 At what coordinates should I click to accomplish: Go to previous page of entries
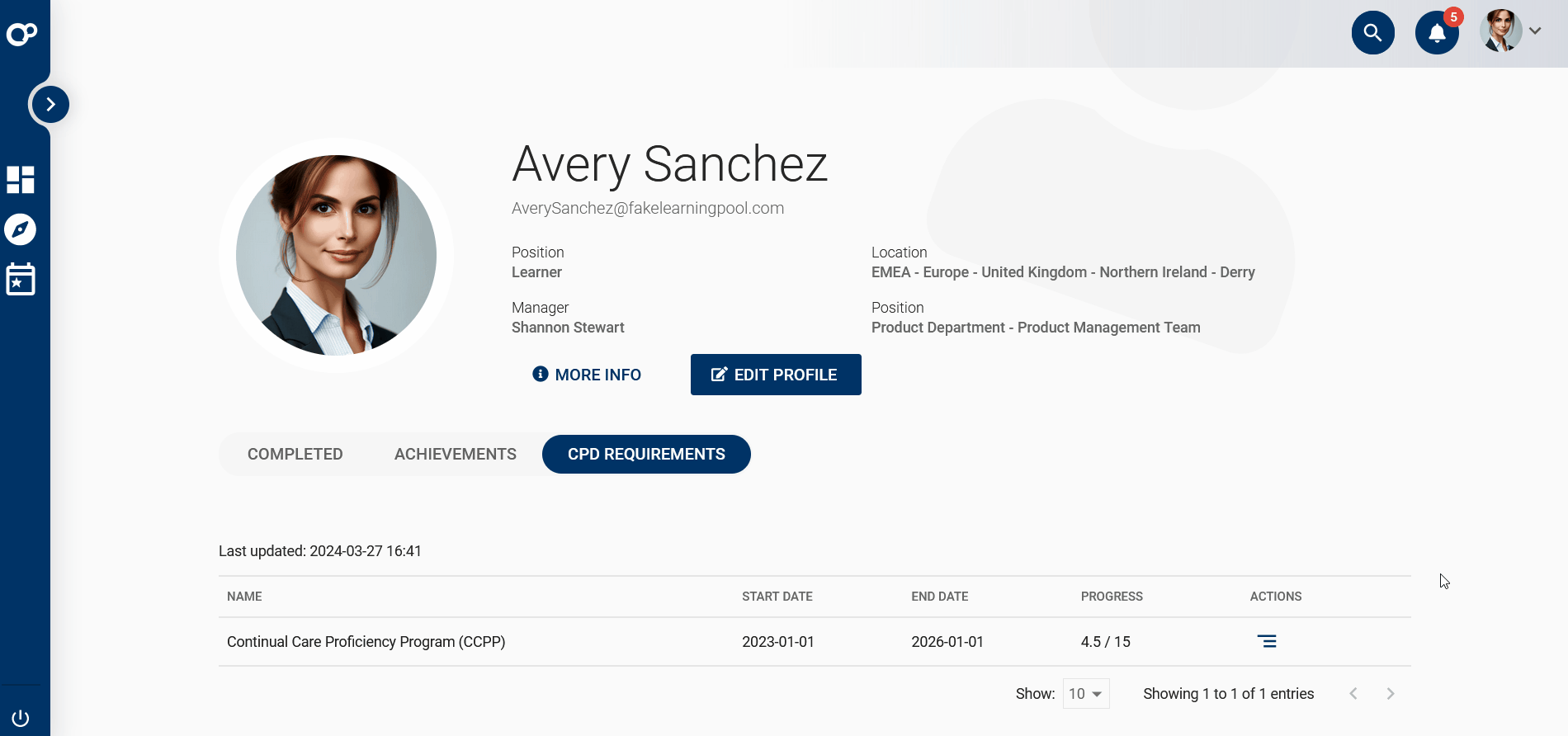[1353, 694]
